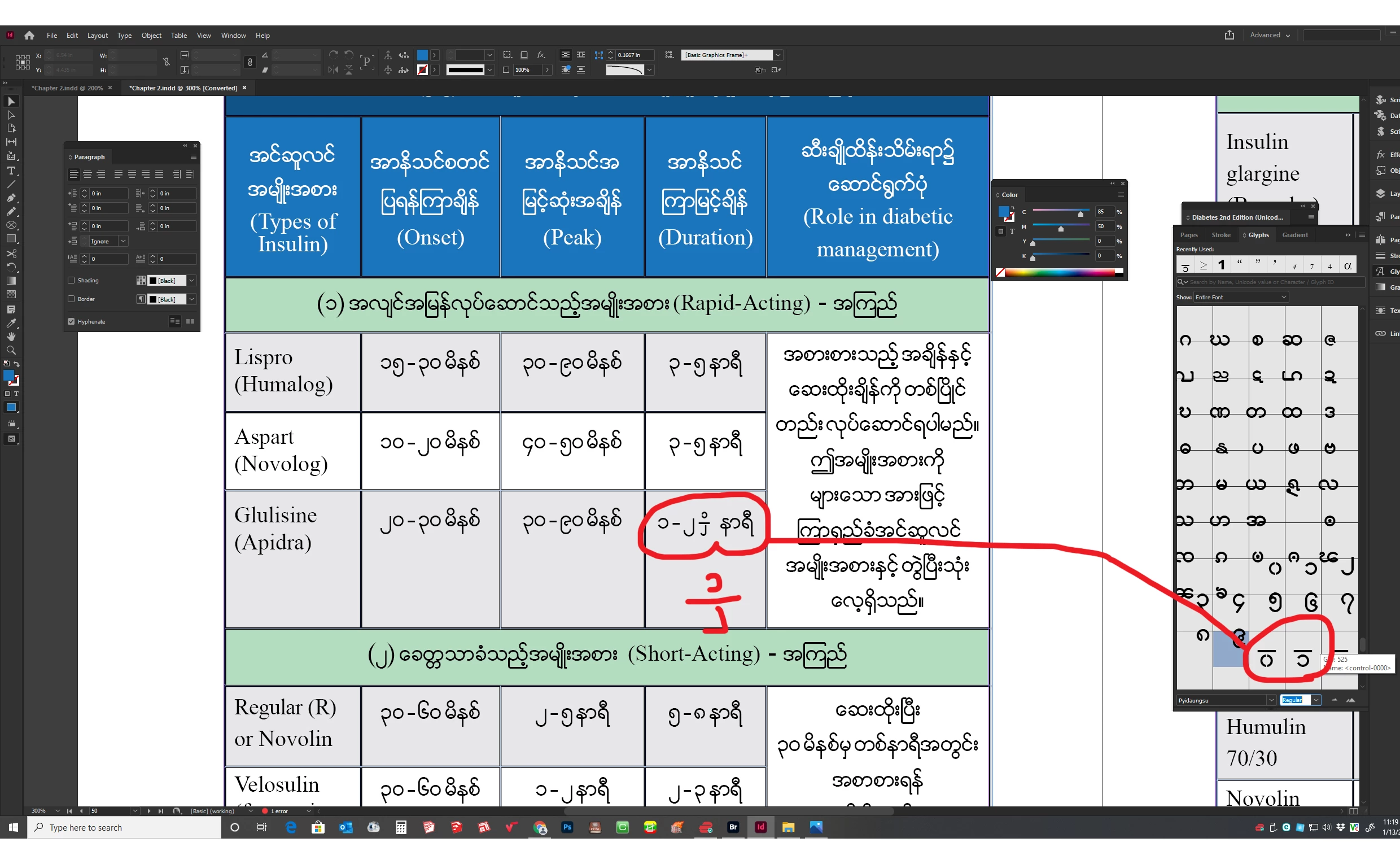The width and height of the screenshot is (1400, 864).
Task: Select the Type tool
Action: coord(11,171)
